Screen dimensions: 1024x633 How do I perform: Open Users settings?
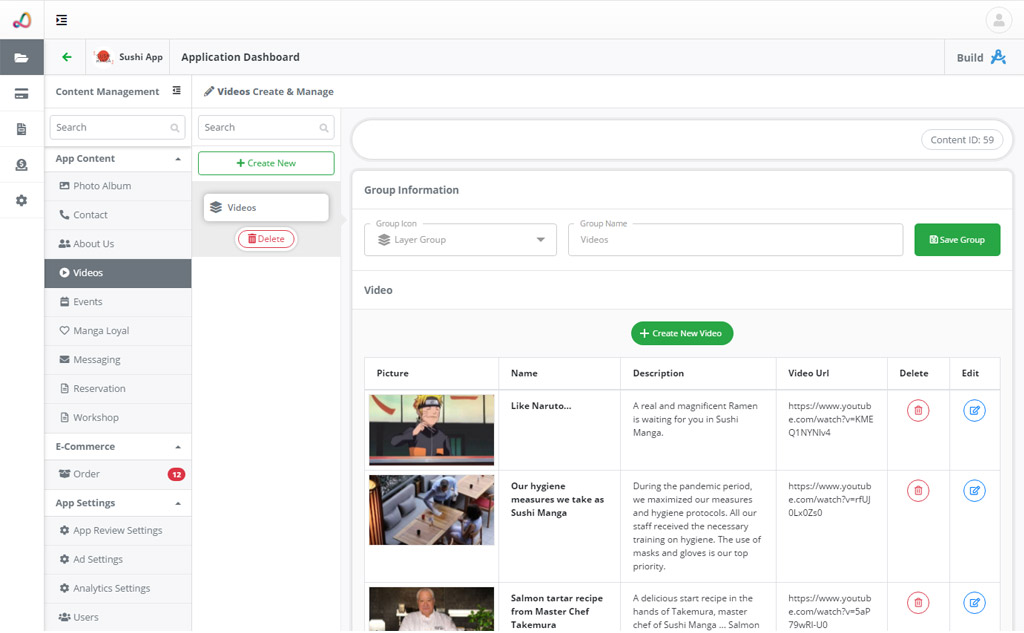[118, 617]
